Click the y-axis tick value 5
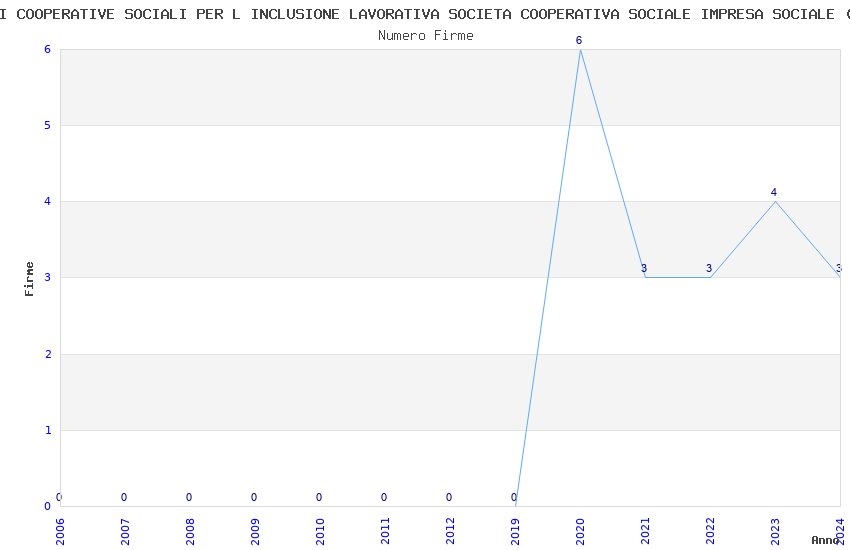The width and height of the screenshot is (850, 550). click(48, 125)
